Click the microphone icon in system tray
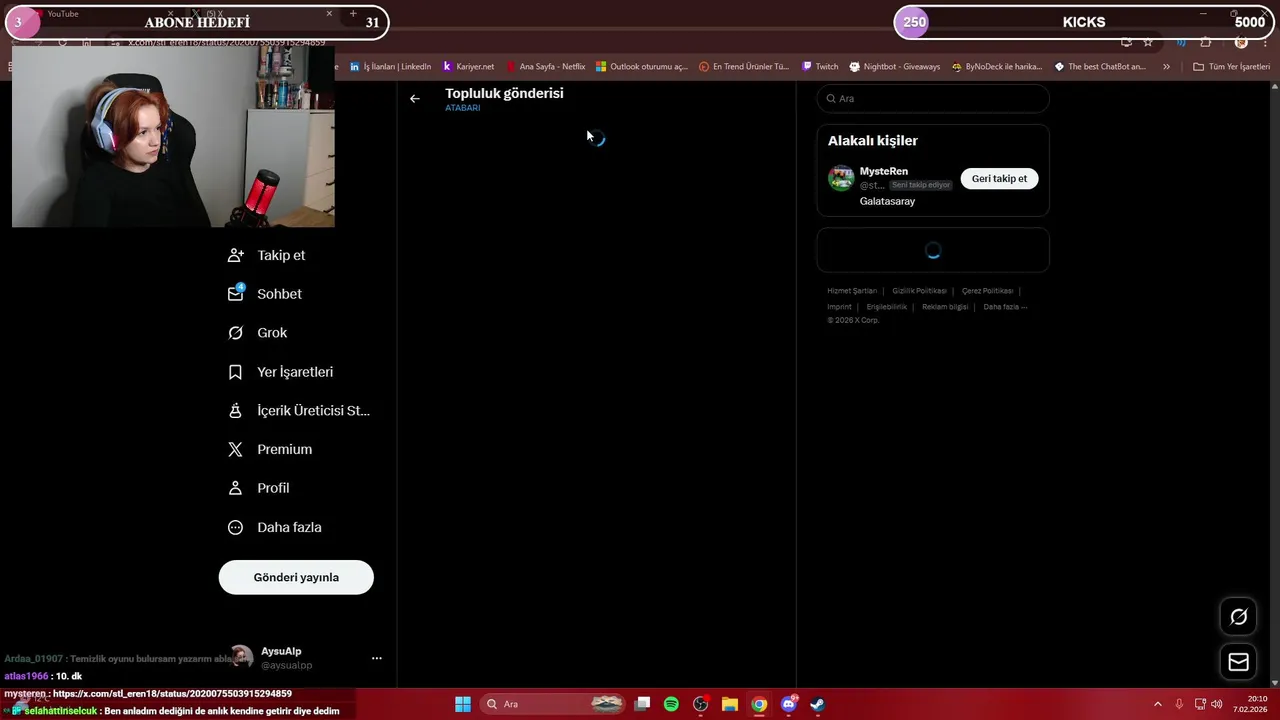The image size is (1280, 720). [1179, 704]
